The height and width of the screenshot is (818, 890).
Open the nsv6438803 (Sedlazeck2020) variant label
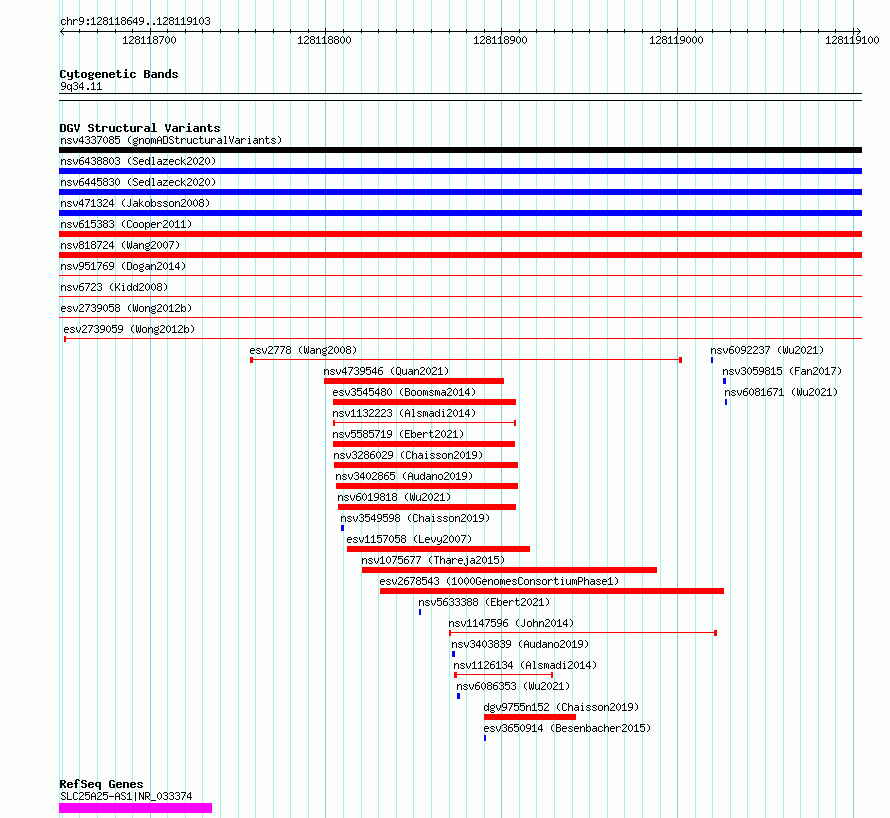[138, 161]
